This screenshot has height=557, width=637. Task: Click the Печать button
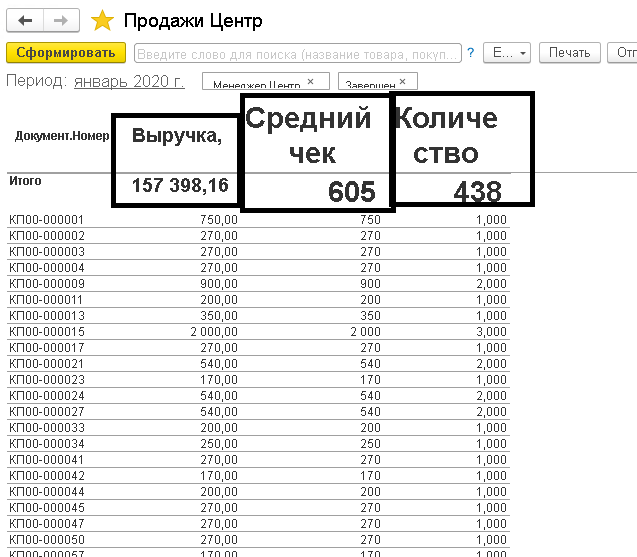click(569, 53)
